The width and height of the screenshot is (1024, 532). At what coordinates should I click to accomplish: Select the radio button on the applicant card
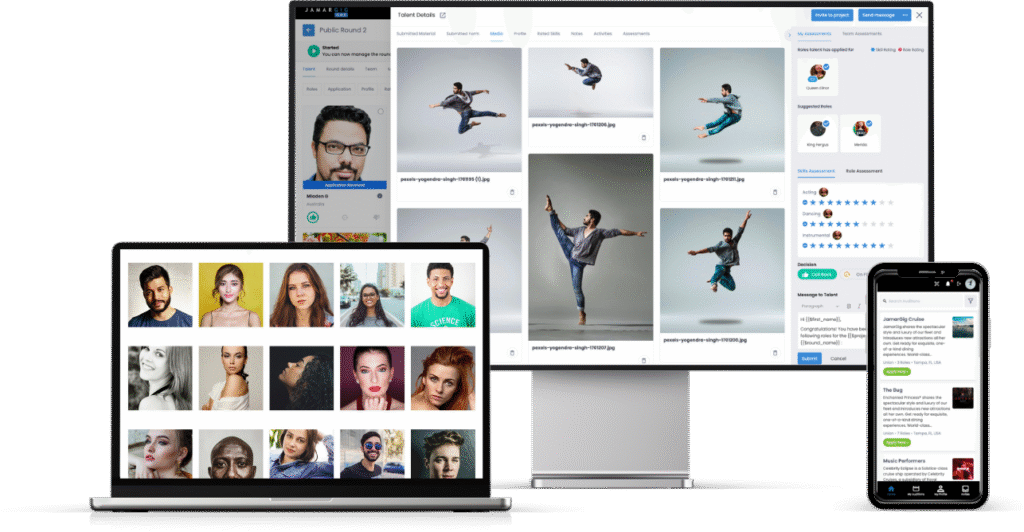(380, 112)
